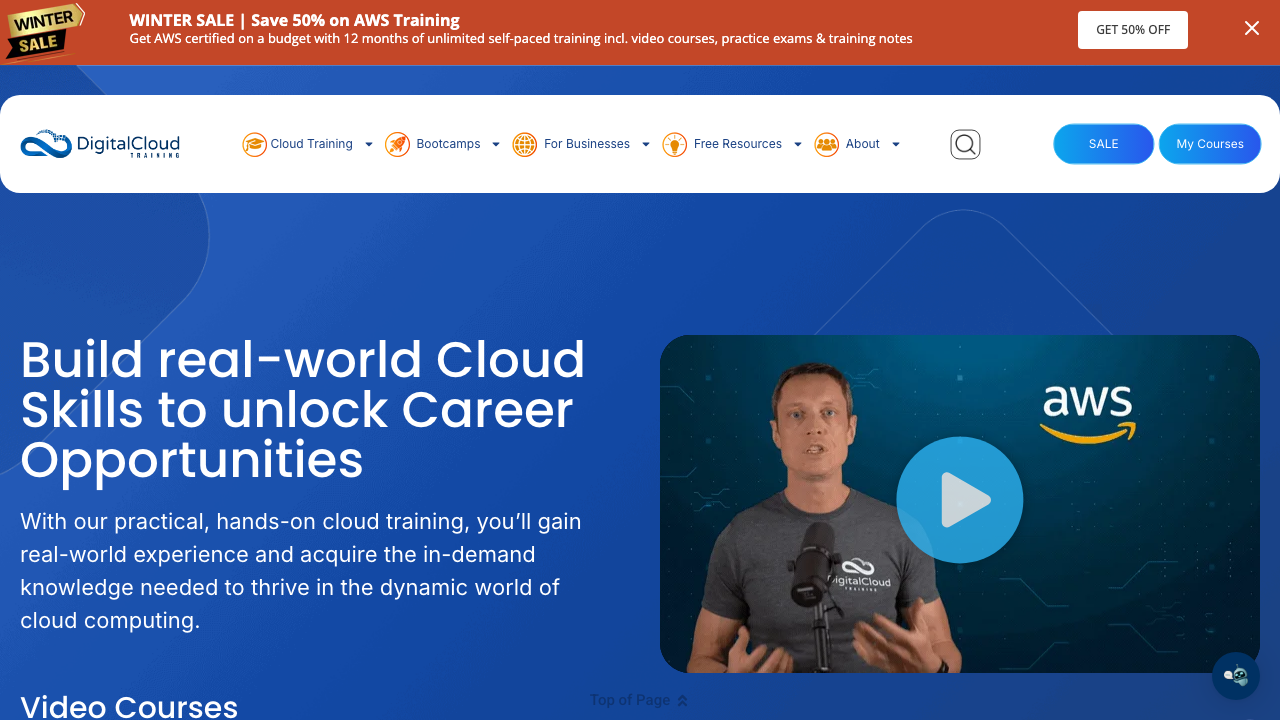Click 'WINTER SALE | Save 50% on AWS Training' text
This screenshot has width=1280, height=720.
[294, 20]
